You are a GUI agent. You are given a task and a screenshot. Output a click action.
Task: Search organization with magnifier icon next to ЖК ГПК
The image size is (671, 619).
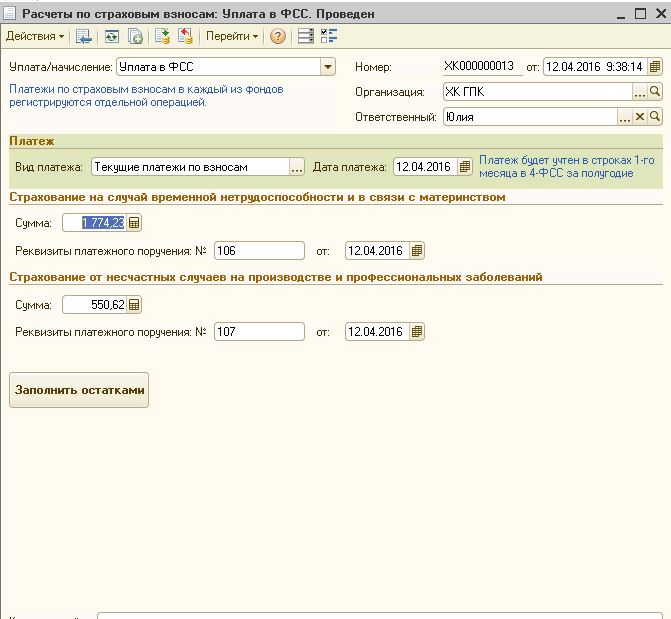[656, 92]
